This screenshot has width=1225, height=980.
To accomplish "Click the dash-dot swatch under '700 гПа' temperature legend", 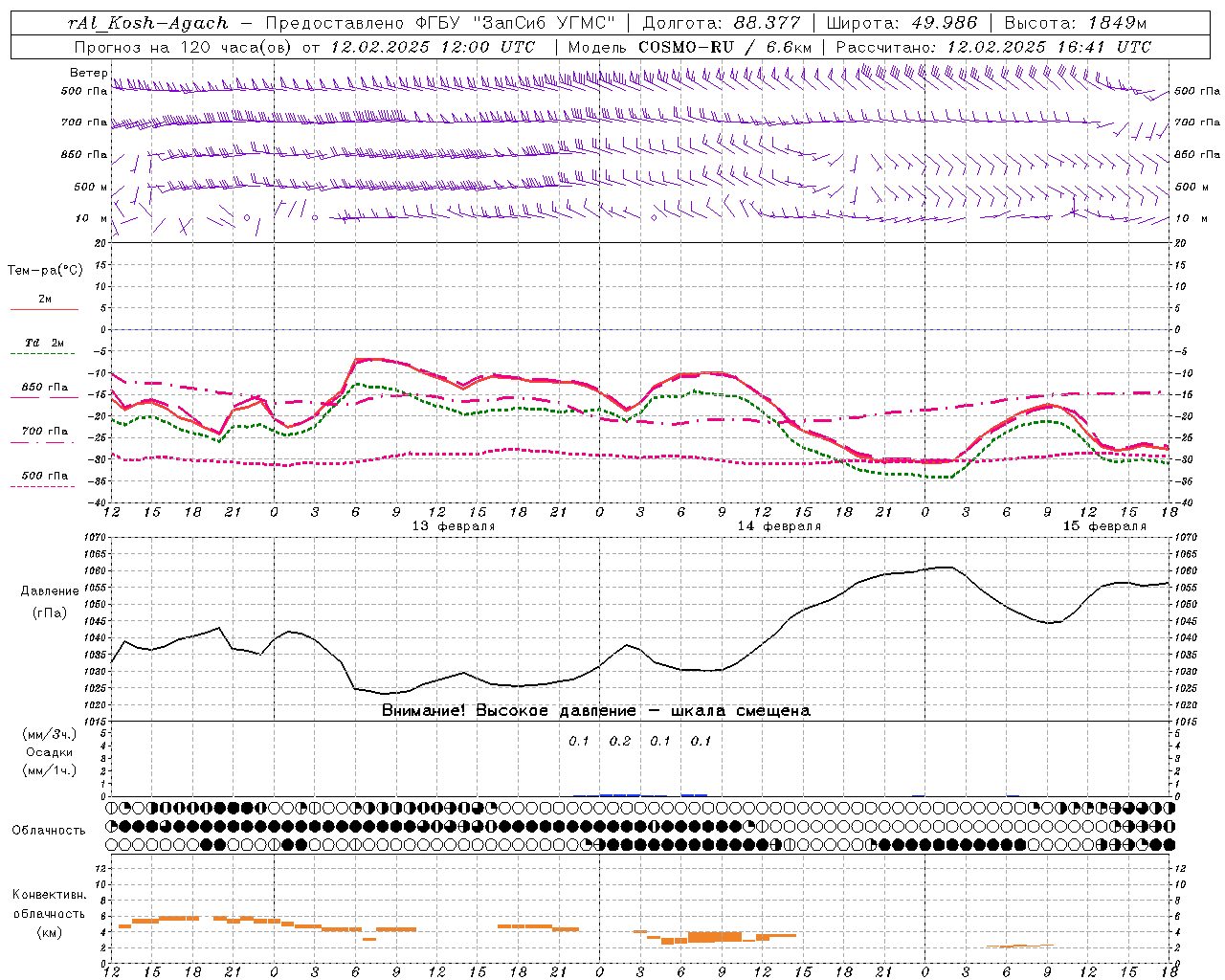I will coord(44,443).
